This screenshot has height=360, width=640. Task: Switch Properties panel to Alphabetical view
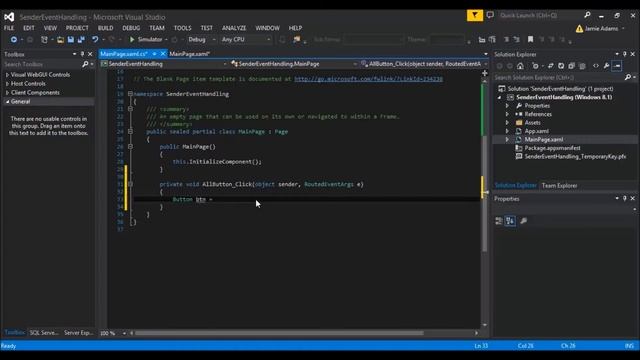(x=510, y=221)
